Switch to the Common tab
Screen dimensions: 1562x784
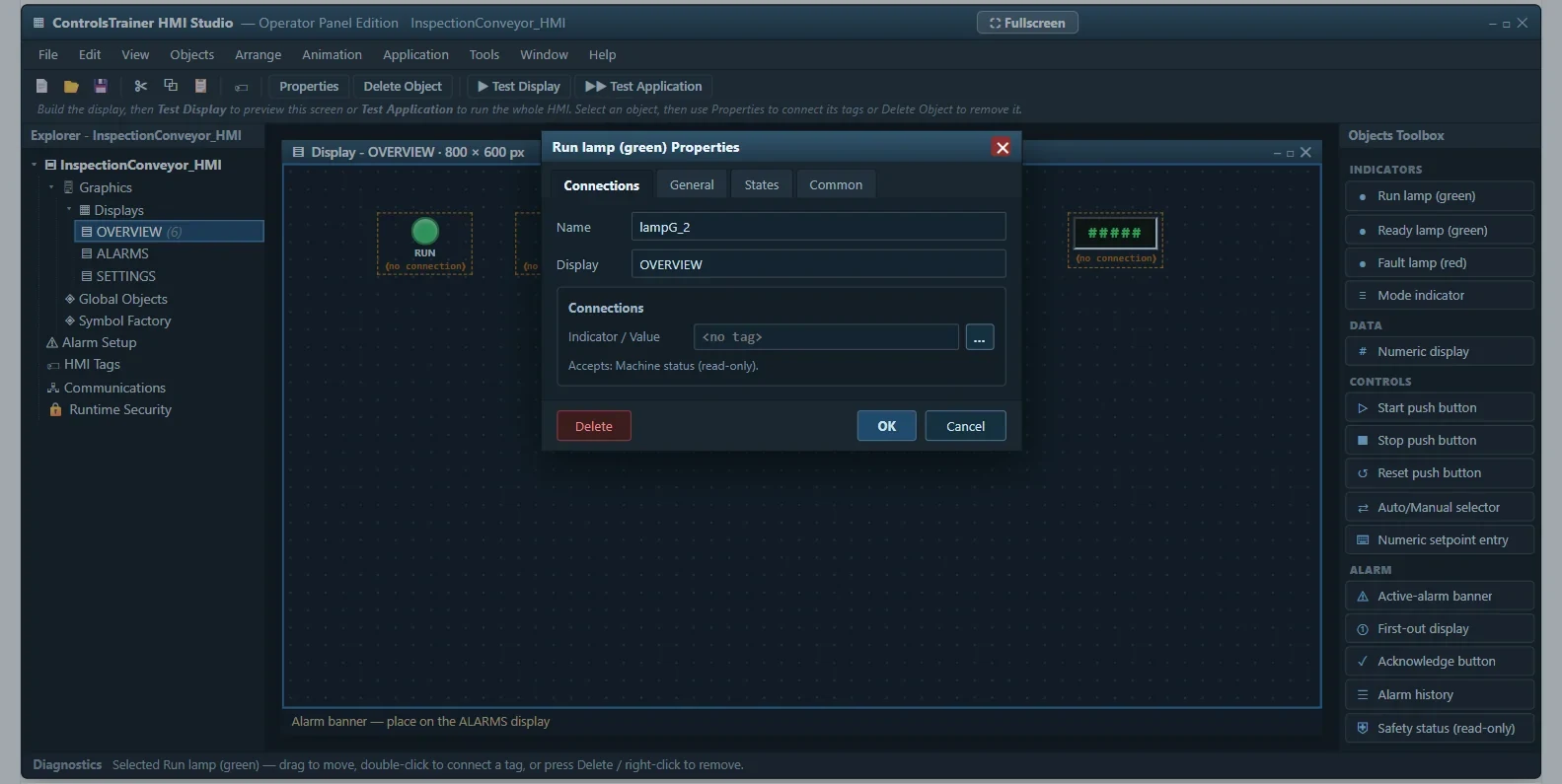(836, 184)
